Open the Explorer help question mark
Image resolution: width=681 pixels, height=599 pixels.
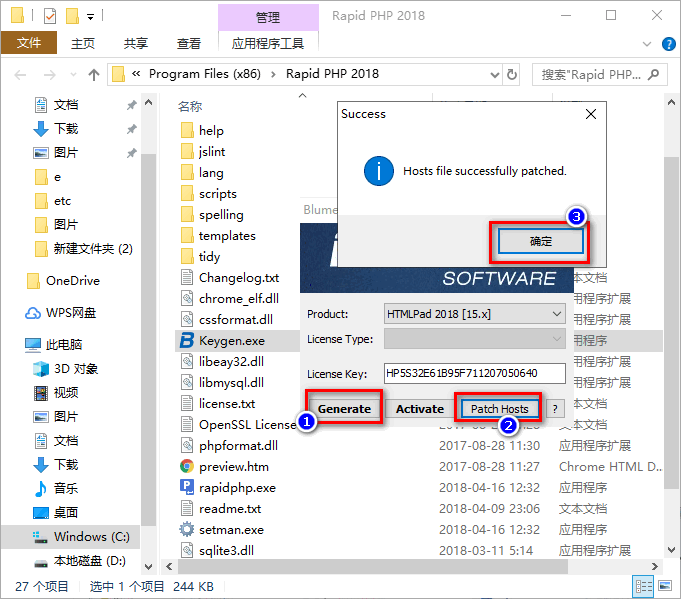click(x=668, y=44)
